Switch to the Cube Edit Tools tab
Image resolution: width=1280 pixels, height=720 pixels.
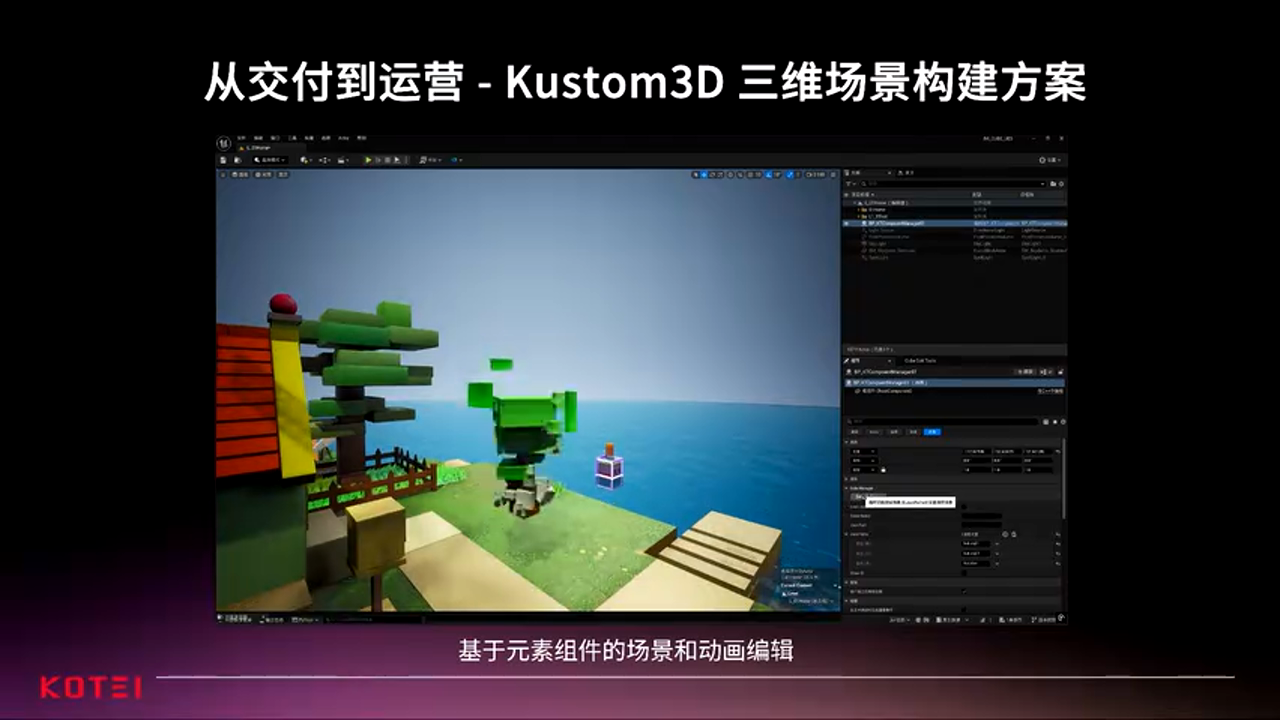920,361
